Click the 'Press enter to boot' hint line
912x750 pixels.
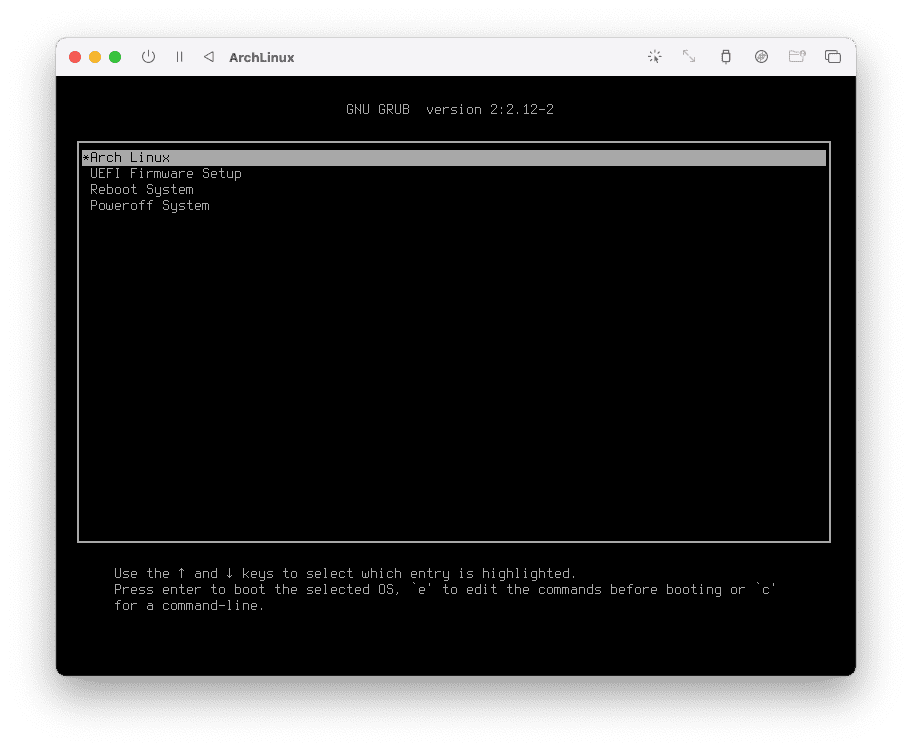pyautogui.click(x=445, y=589)
